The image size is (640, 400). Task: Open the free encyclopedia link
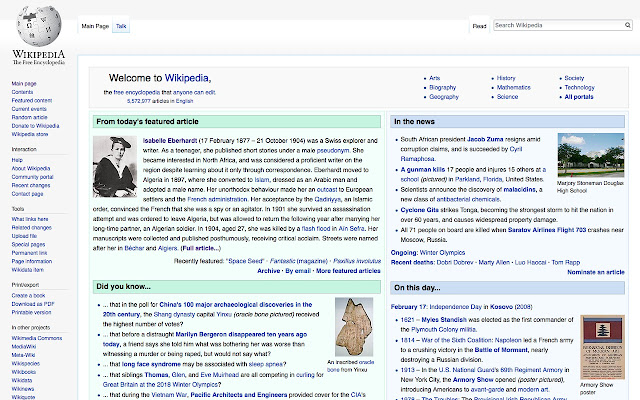pyautogui.click(x=137, y=92)
